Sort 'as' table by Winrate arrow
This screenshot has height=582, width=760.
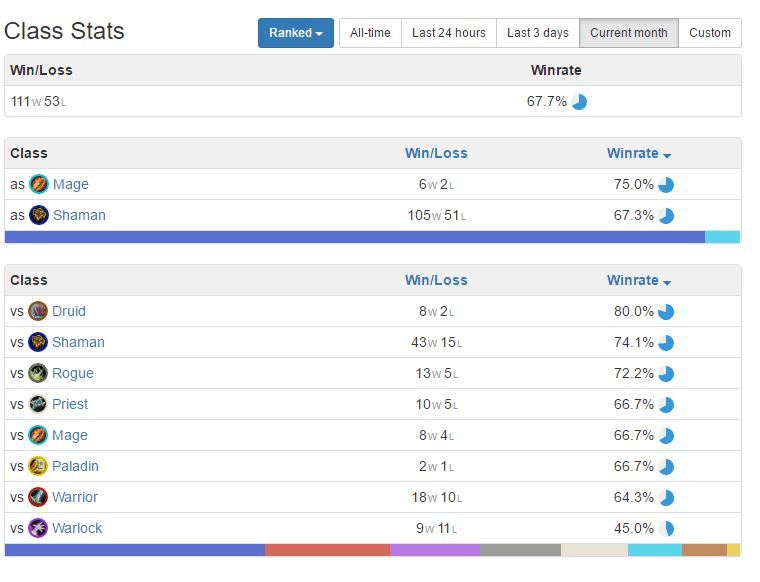pos(667,156)
